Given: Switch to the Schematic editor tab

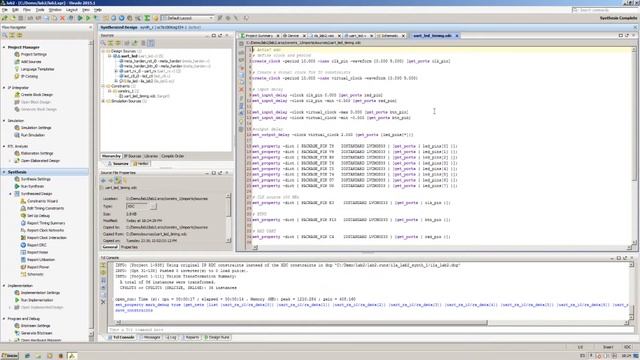Looking at the screenshot, I should point(391,36).
